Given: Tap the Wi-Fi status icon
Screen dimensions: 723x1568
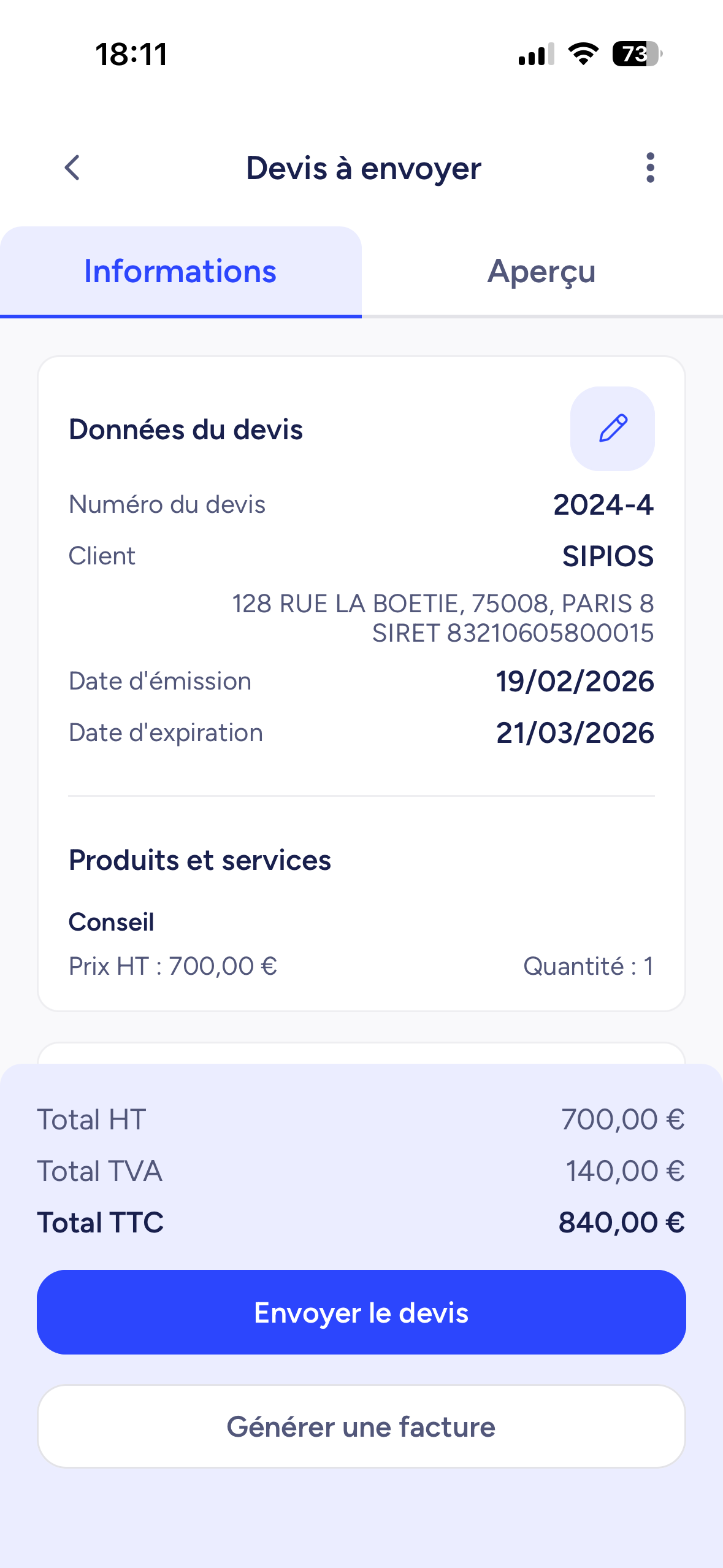Looking at the screenshot, I should click(583, 54).
